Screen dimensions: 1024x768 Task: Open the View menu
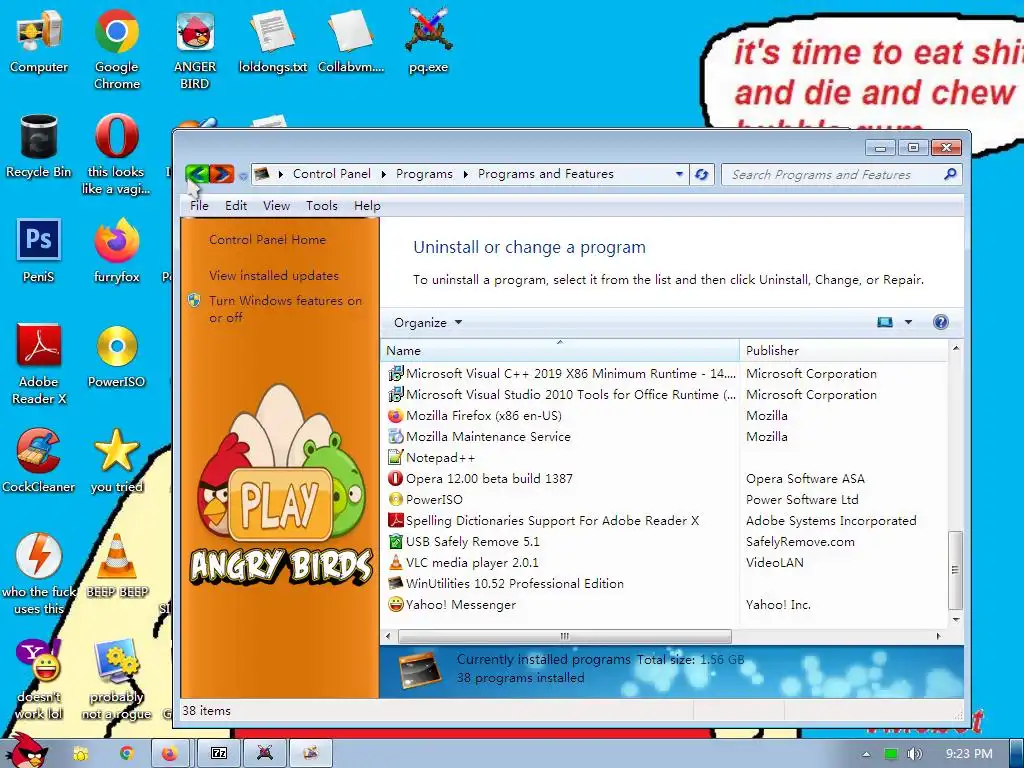[276, 206]
